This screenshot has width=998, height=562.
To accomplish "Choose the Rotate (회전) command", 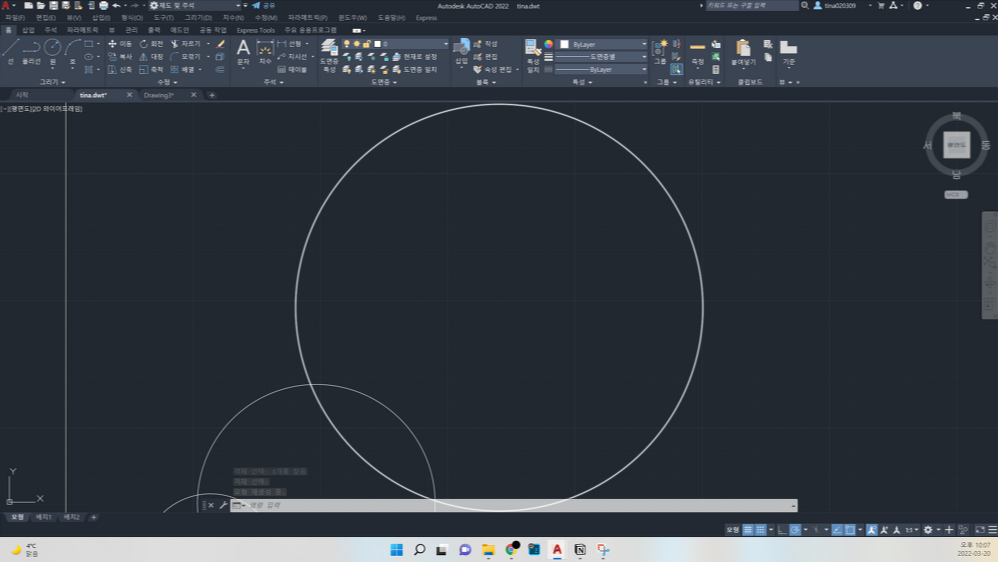I will [x=151, y=44].
